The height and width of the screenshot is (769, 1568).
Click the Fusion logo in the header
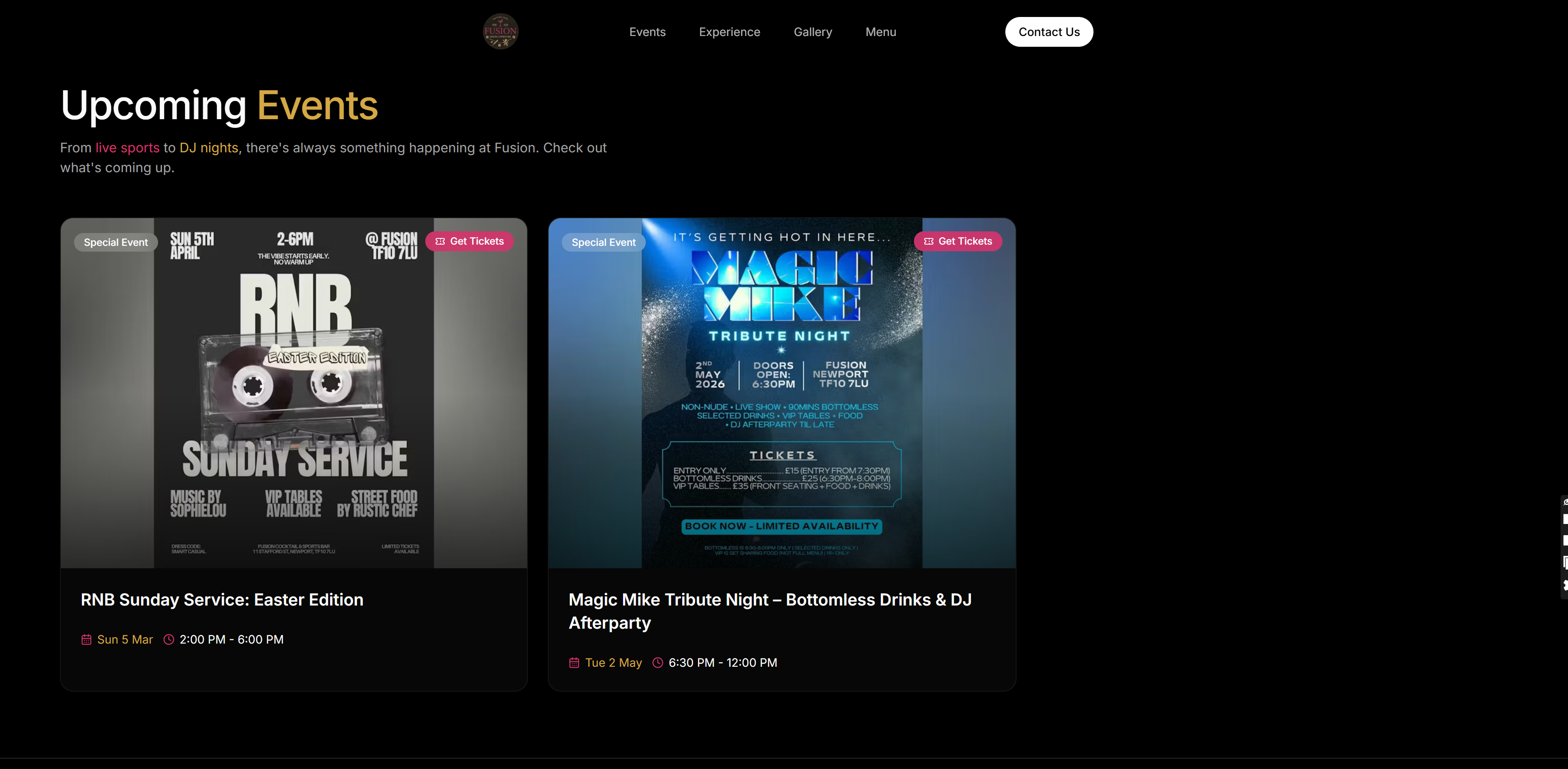coord(500,31)
